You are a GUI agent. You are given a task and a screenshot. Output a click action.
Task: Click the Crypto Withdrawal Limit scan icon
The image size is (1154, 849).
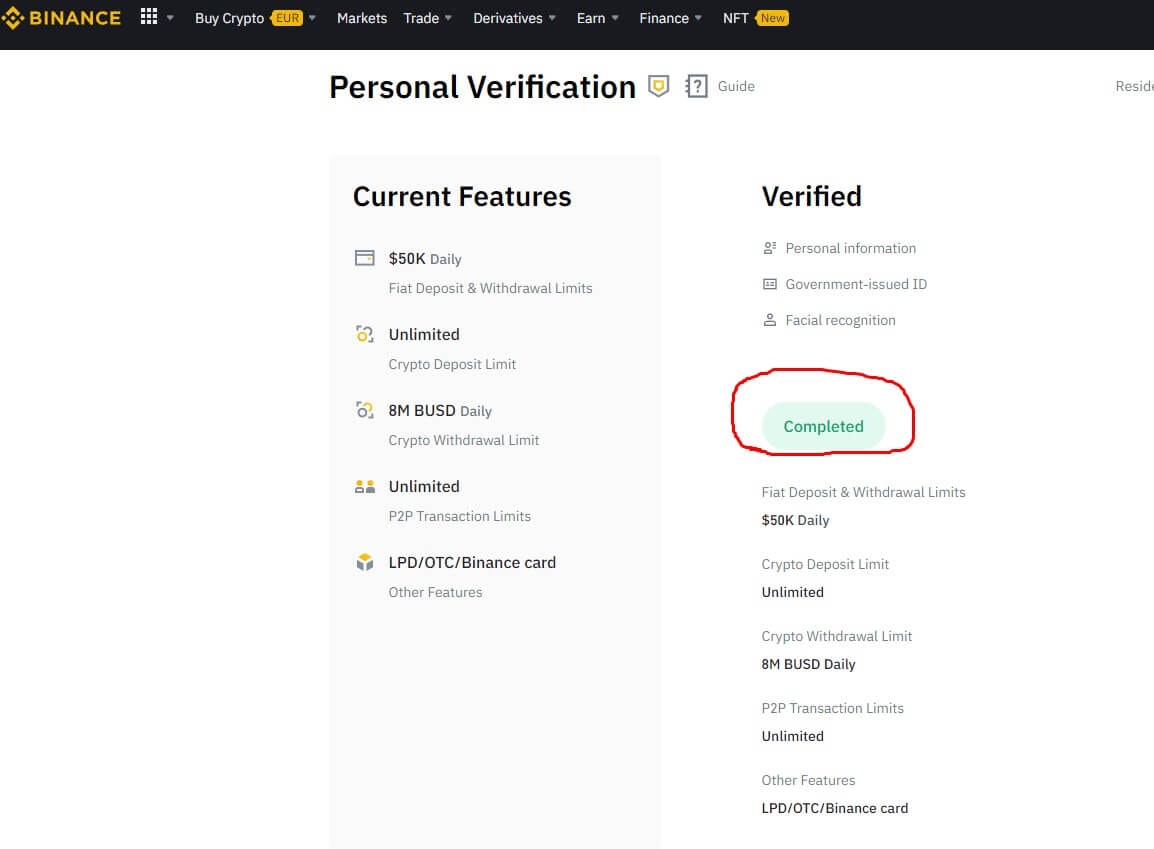(x=364, y=410)
